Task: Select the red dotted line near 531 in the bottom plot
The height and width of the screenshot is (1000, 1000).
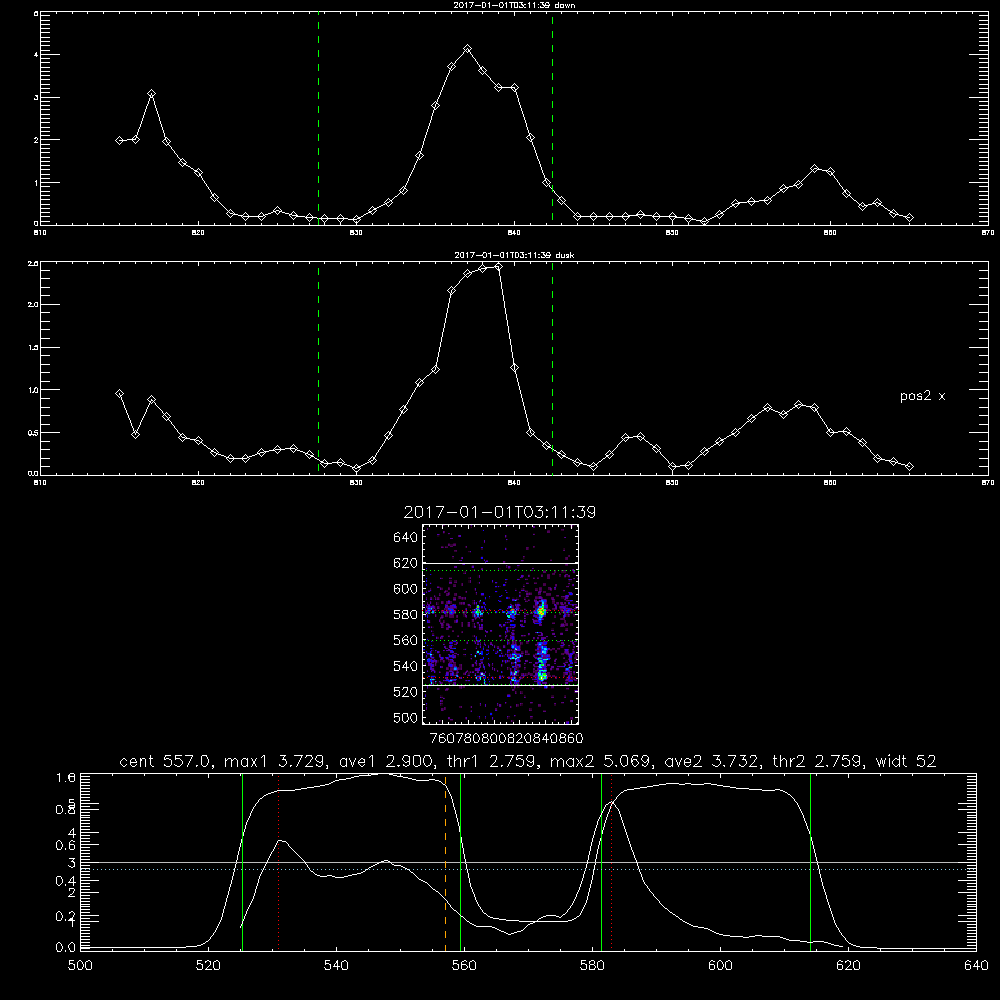Action: [279, 862]
